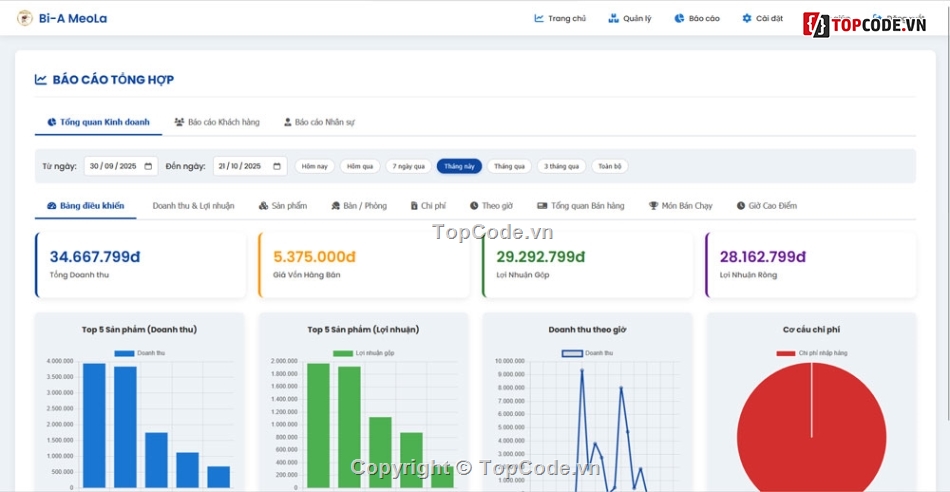This screenshot has width=950, height=492.
Task: Click the Bi-A MeoLa logo icon
Action: pos(25,18)
